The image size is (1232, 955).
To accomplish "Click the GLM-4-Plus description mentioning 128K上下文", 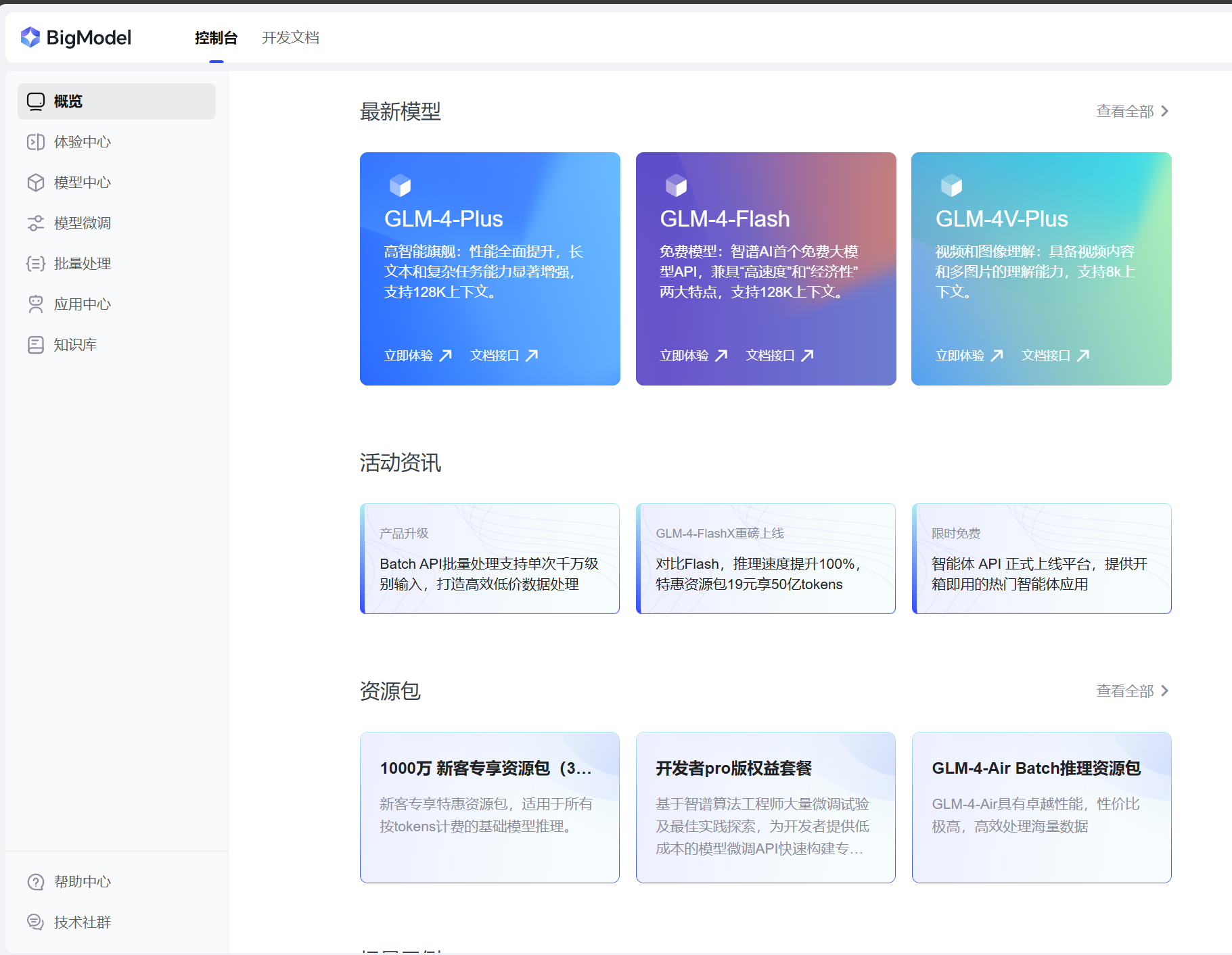I will pos(483,272).
